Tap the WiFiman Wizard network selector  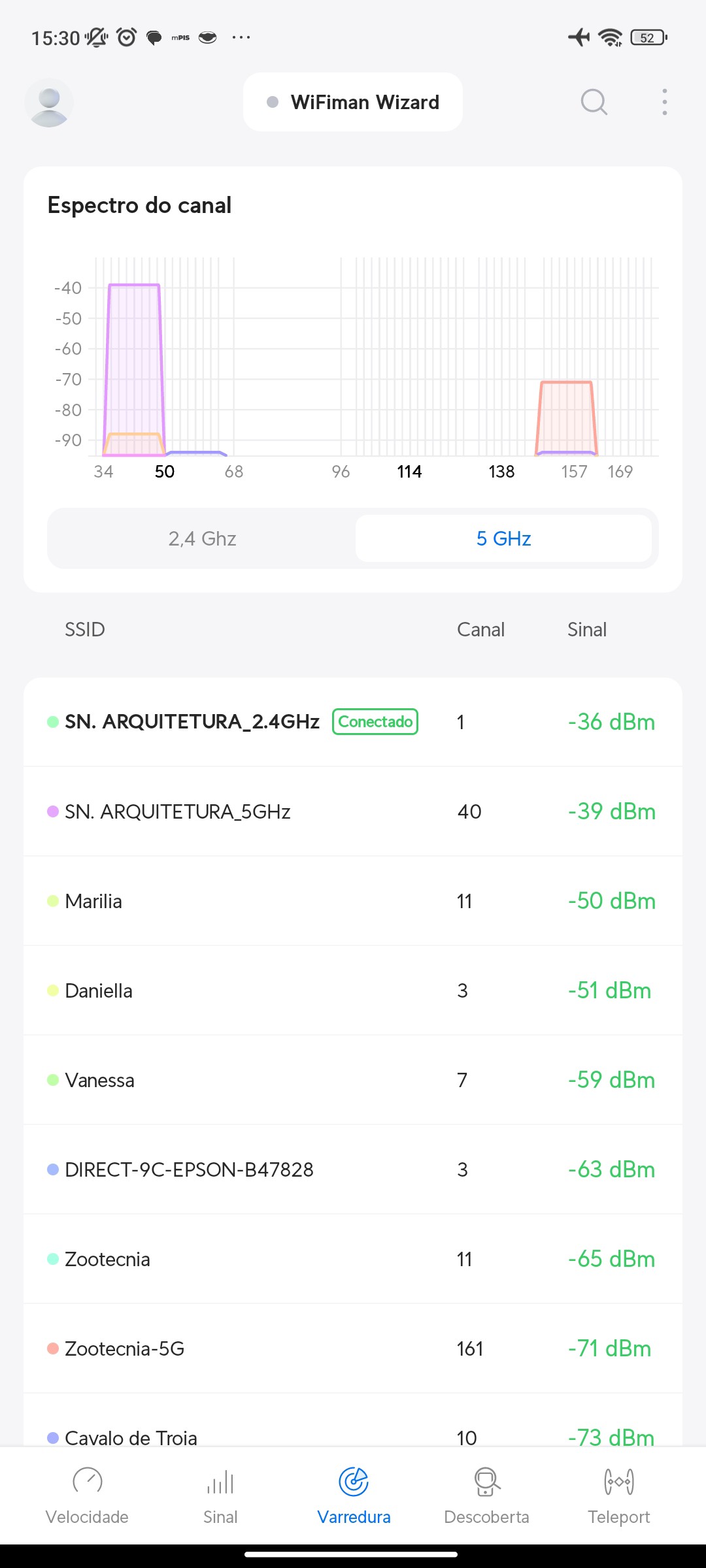click(x=353, y=102)
